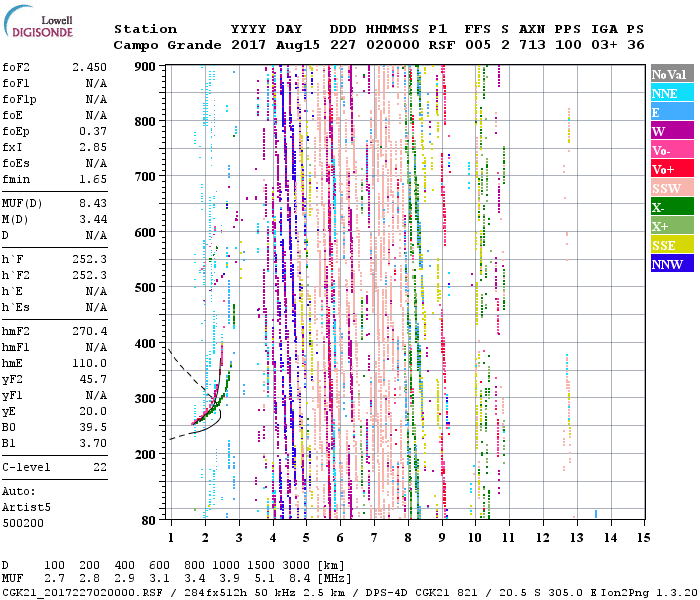Click the X- dark green legend swatch
Viewport: 700px width, 600px height.
pos(671,207)
